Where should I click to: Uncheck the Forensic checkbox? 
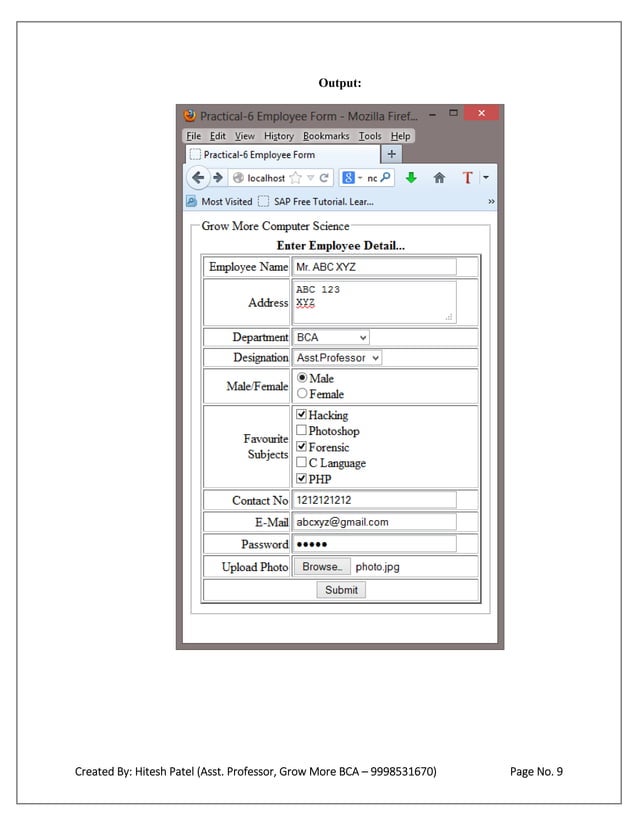301,446
